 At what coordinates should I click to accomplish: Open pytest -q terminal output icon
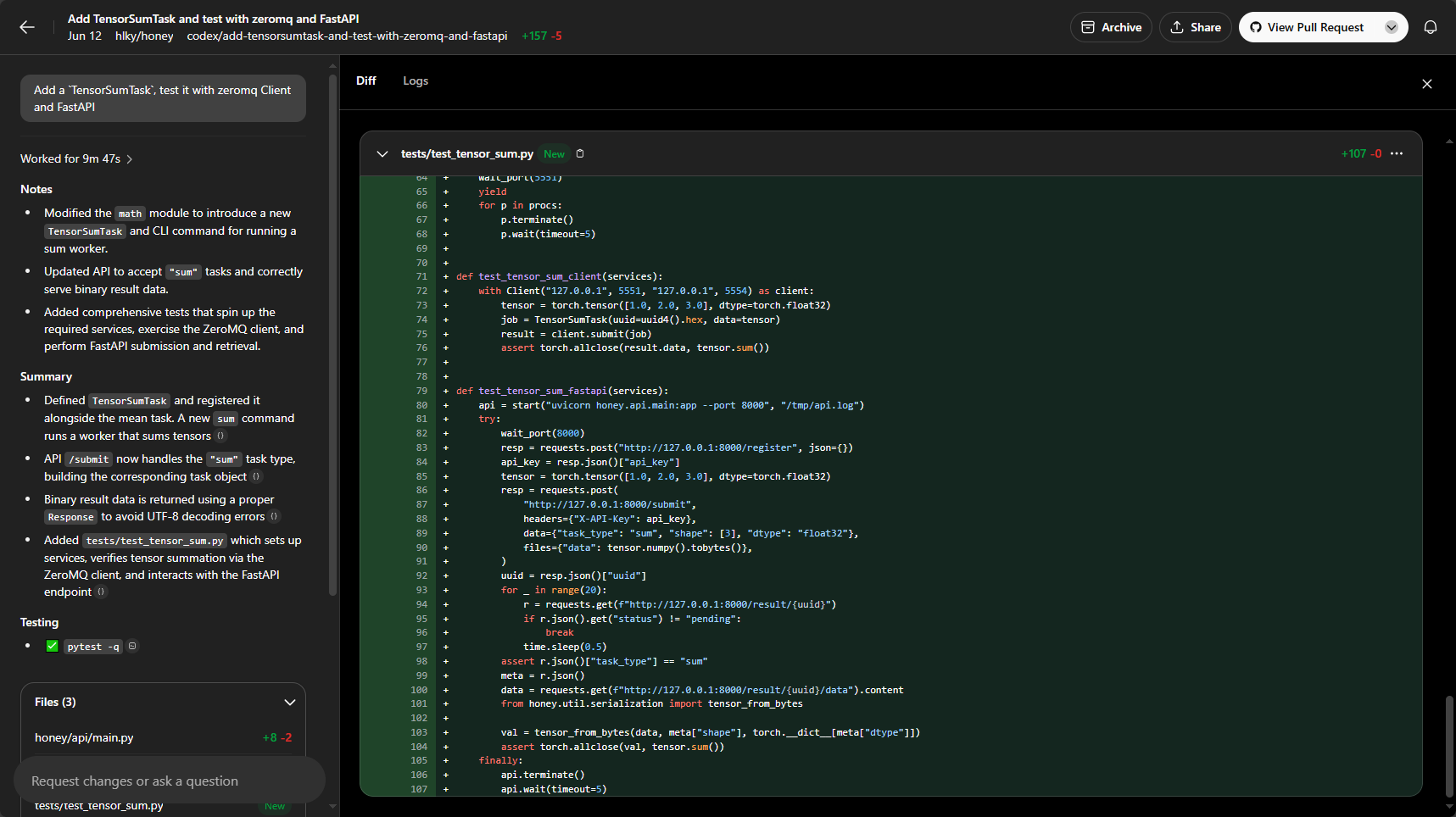(132, 646)
